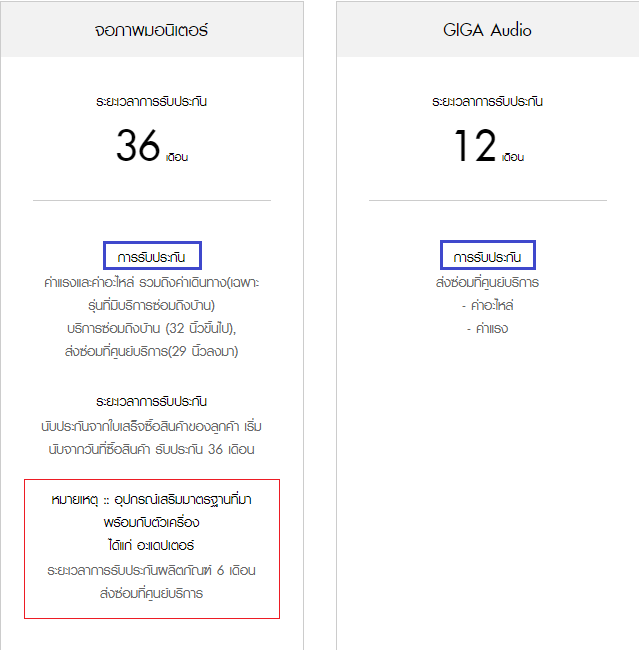The width and height of the screenshot is (639, 650).
Task: Click the ส่งซ่อมที่ศูนย์บริการ(29 นิ้วลงมา) line
Action: tap(152, 352)
